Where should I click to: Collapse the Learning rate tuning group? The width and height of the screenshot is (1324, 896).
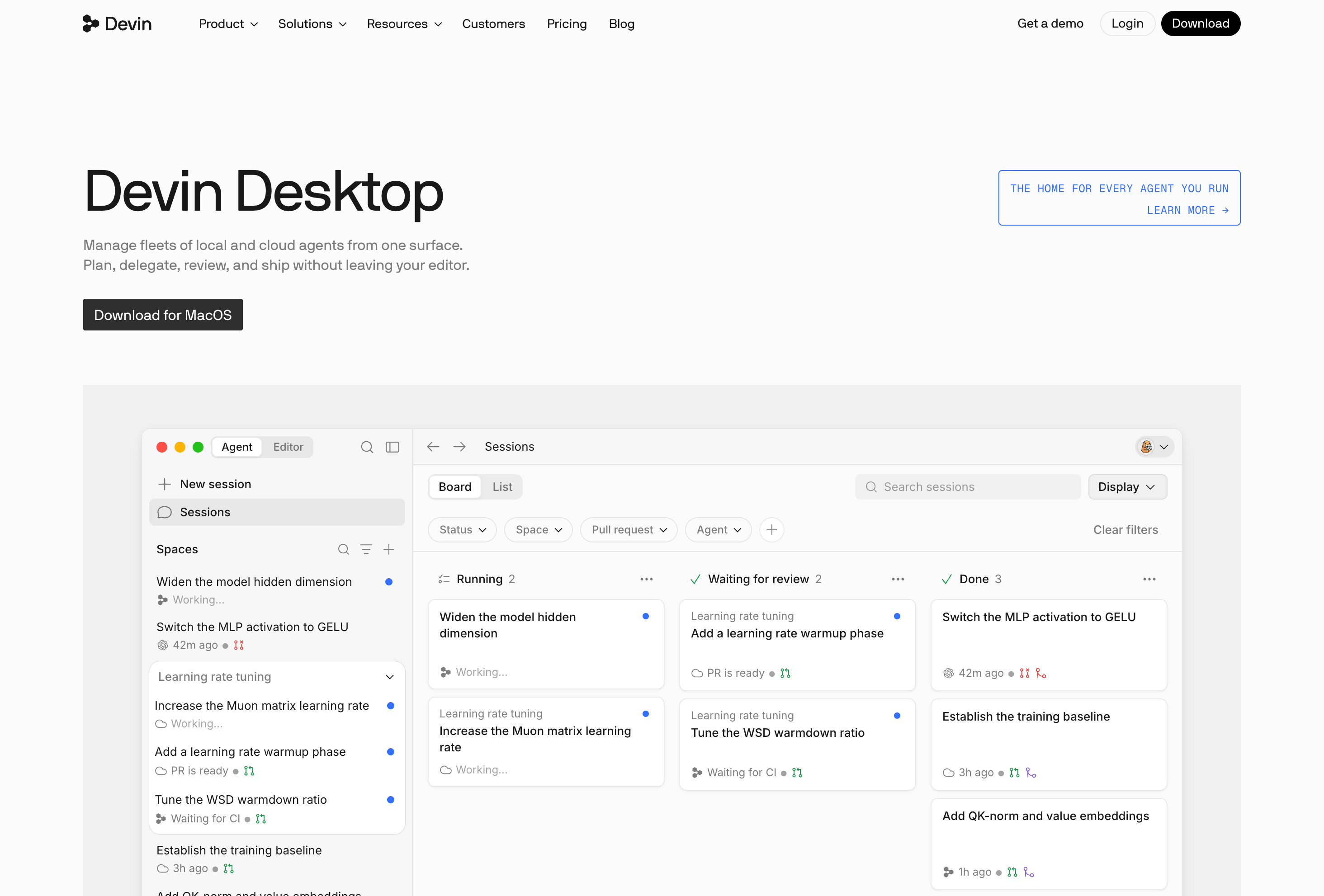390,677
